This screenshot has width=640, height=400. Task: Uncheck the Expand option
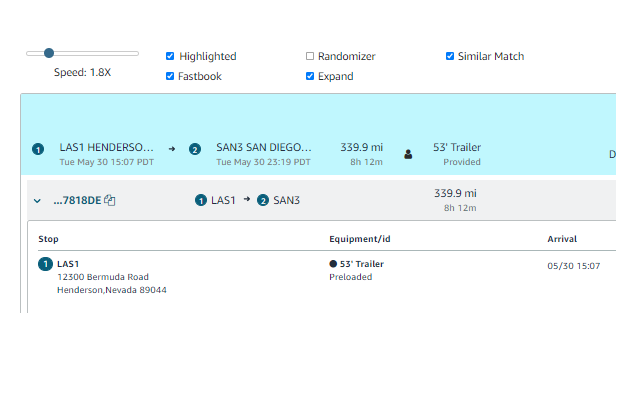310,76
